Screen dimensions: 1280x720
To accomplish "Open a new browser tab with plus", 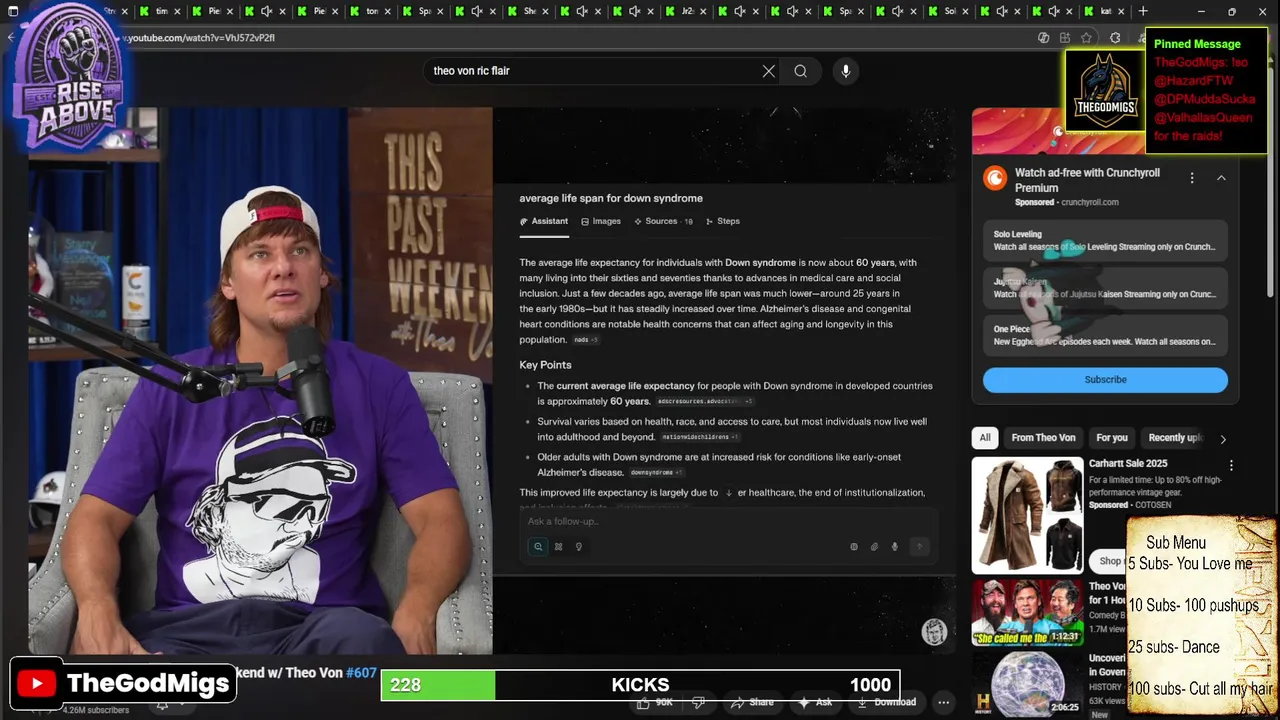I will 1143,11.
